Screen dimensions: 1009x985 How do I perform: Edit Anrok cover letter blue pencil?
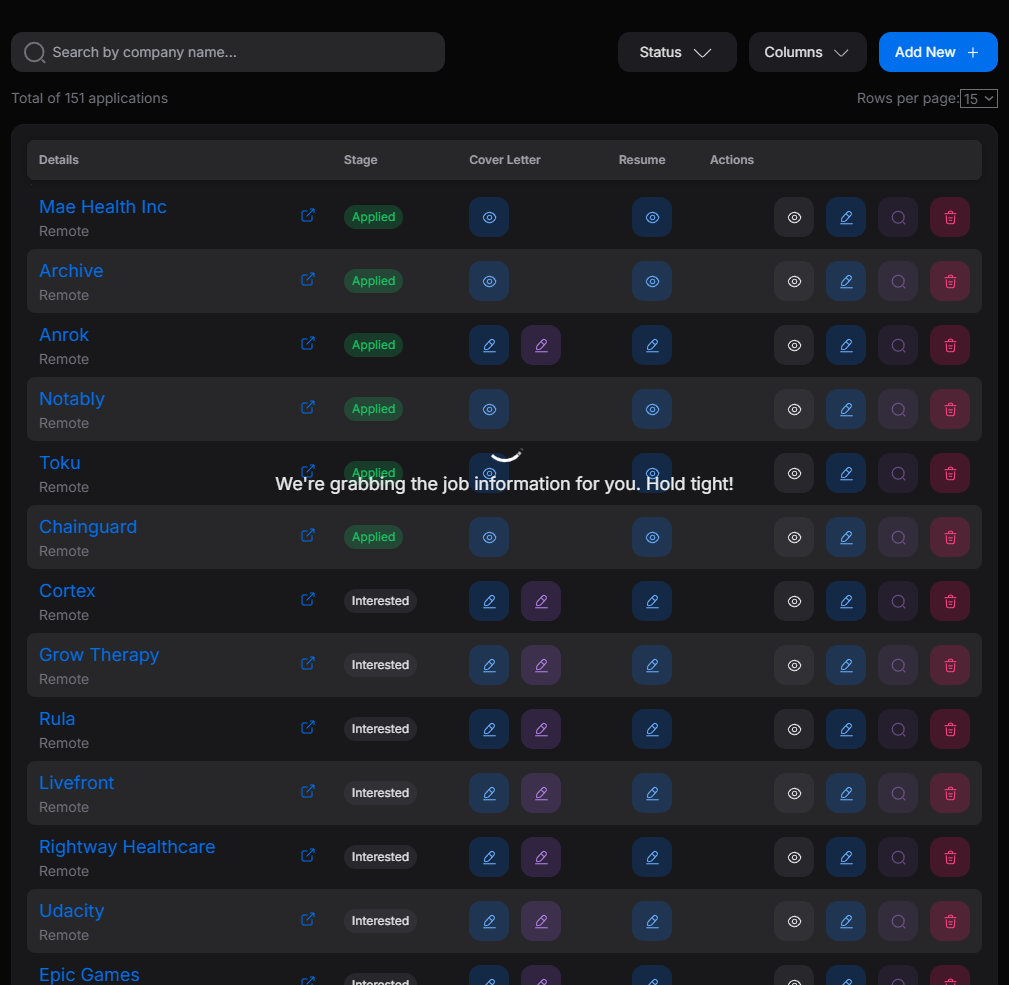[489, 345]
